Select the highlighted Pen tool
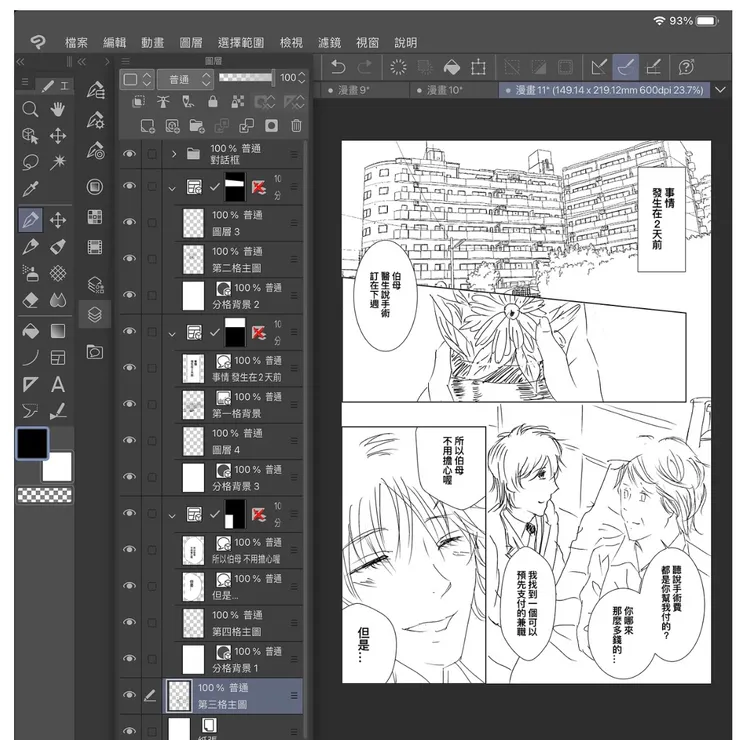This screenshot has width=740, height=740. click(30, 220)
